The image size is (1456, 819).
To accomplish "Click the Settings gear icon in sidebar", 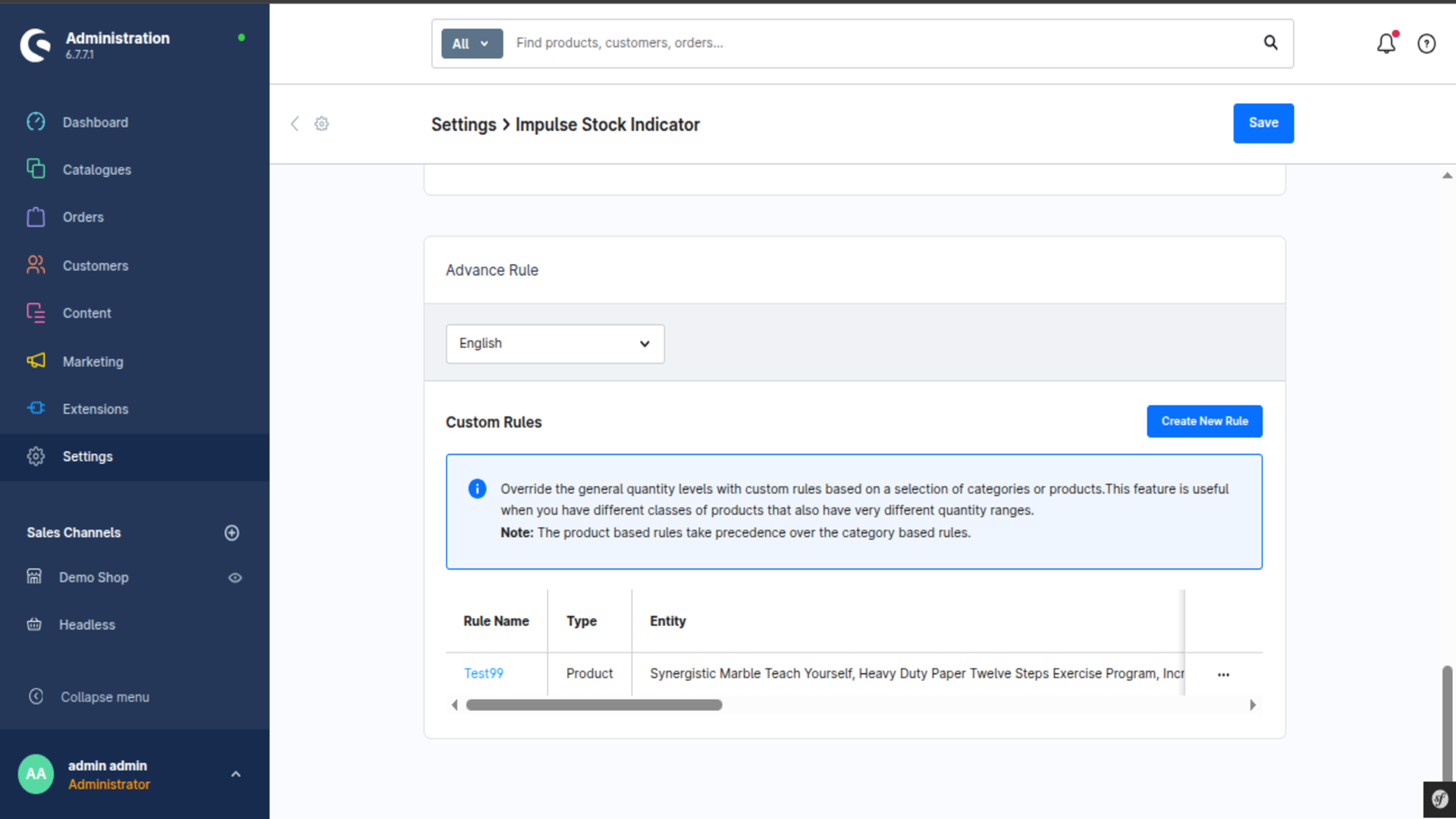I will click(36, 456).
